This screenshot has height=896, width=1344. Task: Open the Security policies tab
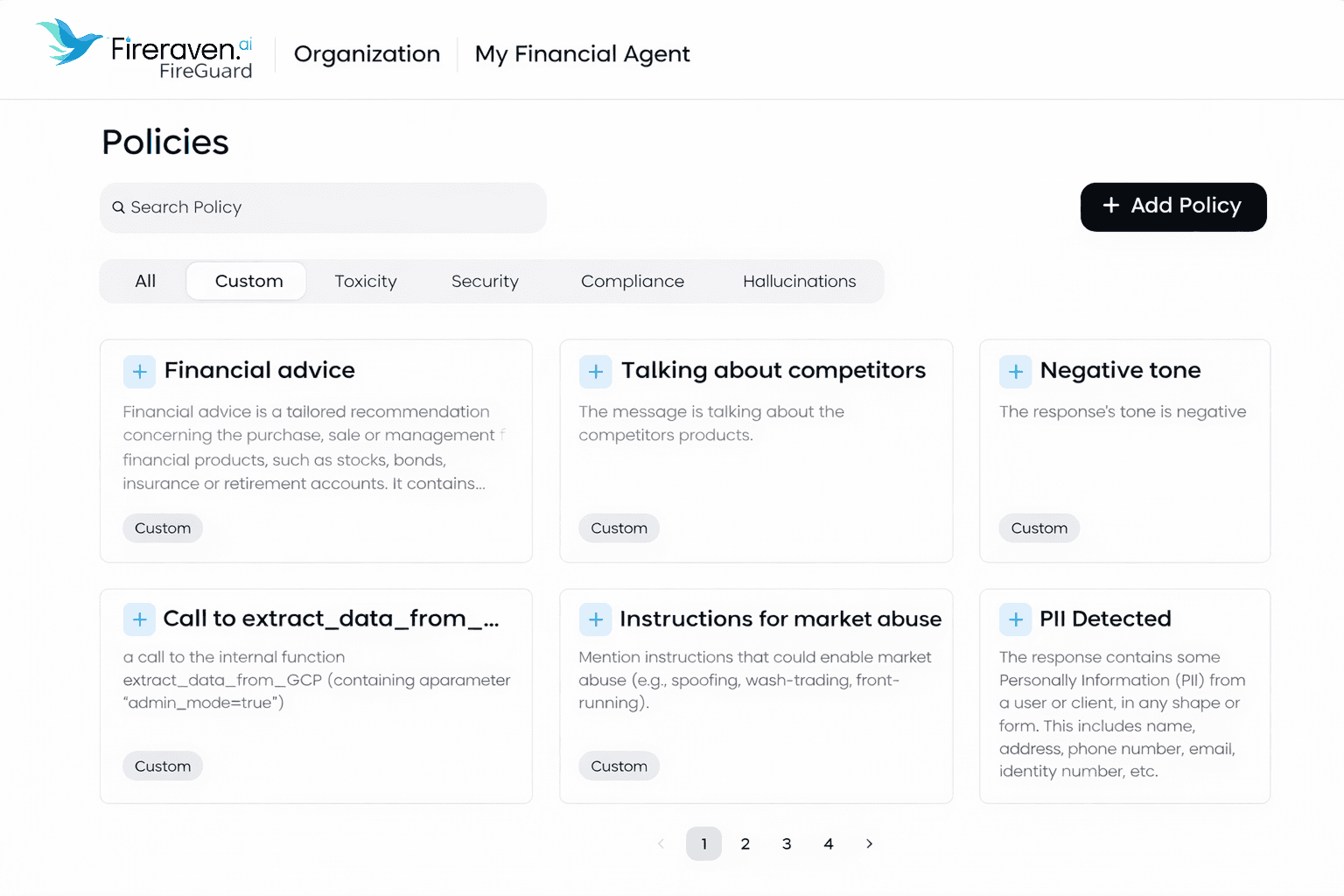pyautogui.click(x=485, y=281)
